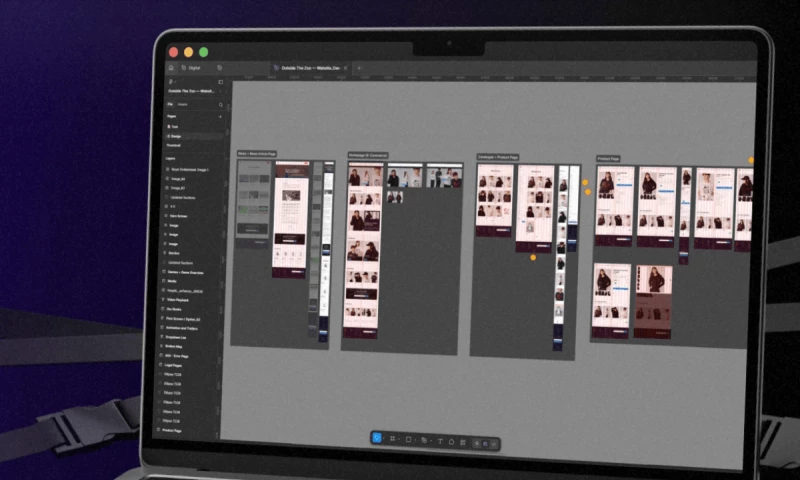Open dropdown arrow next to Move tool
This screenshot has width=800, height=480.
coord(384,439)
